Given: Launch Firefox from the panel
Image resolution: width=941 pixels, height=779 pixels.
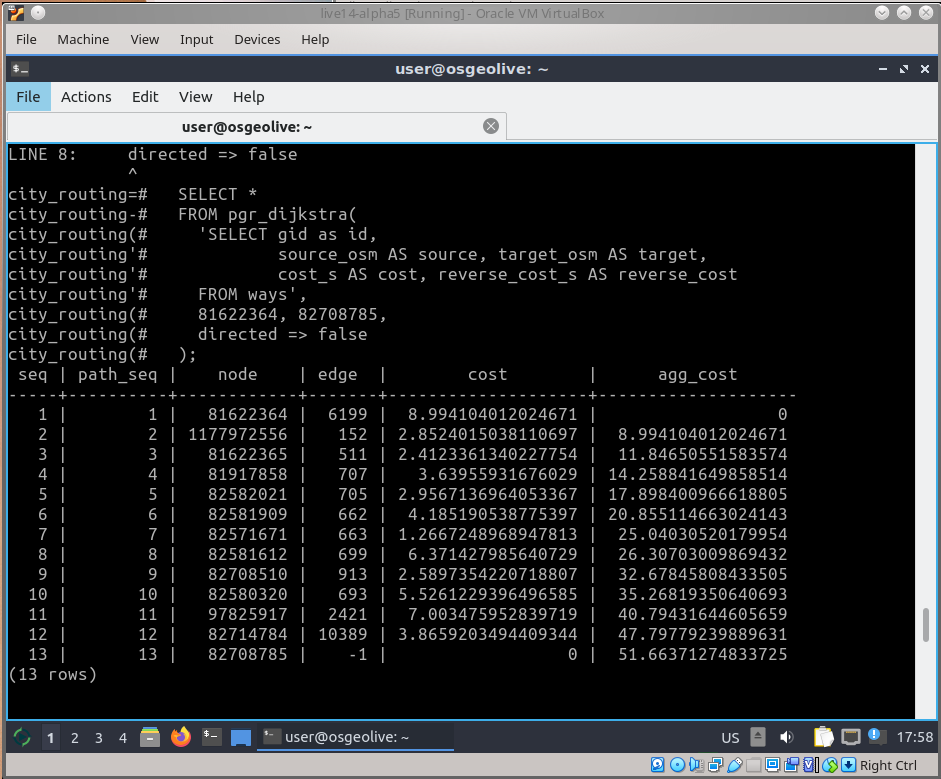Looking at the screenshot, I should [181, 737].
